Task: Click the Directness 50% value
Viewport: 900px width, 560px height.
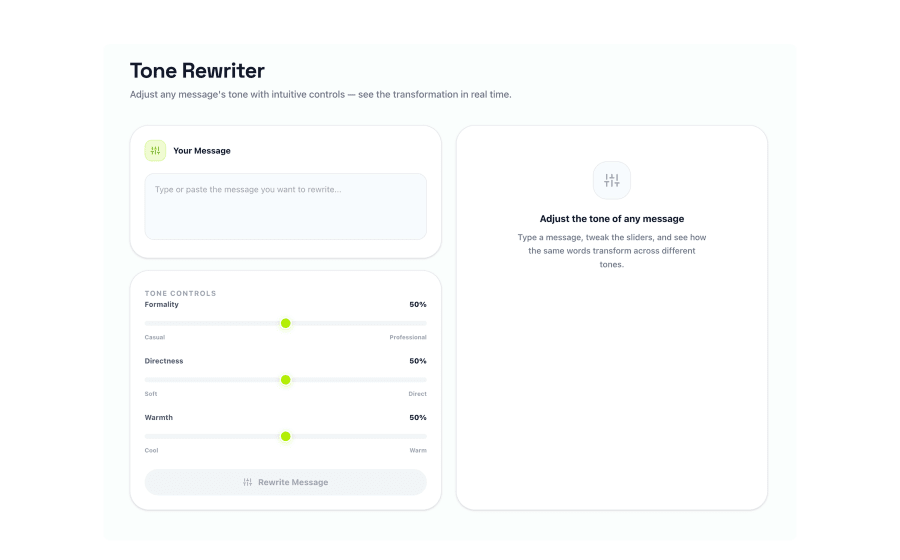Action: click(418, 361)
